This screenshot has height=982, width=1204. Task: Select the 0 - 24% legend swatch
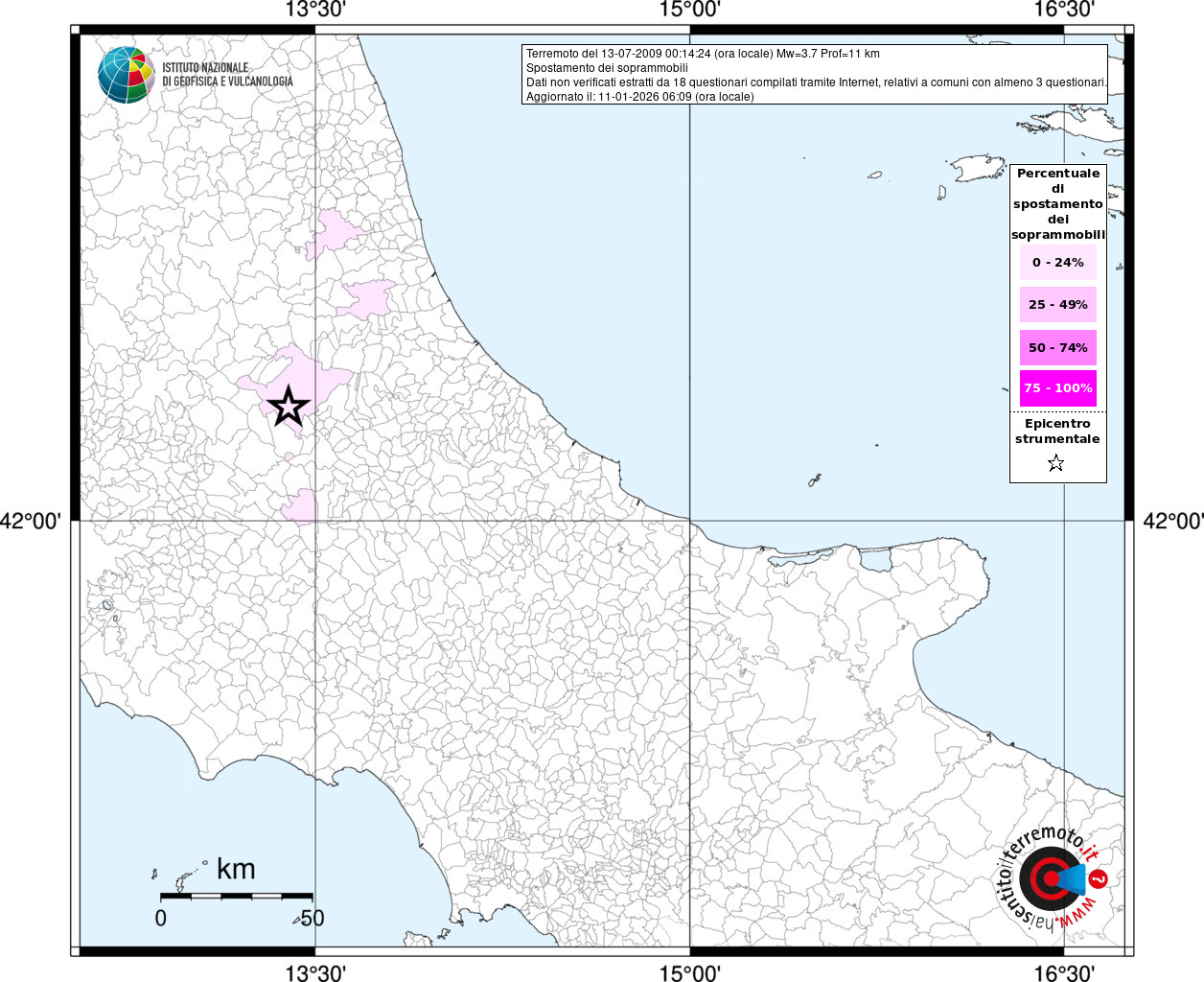point(1057,262)
